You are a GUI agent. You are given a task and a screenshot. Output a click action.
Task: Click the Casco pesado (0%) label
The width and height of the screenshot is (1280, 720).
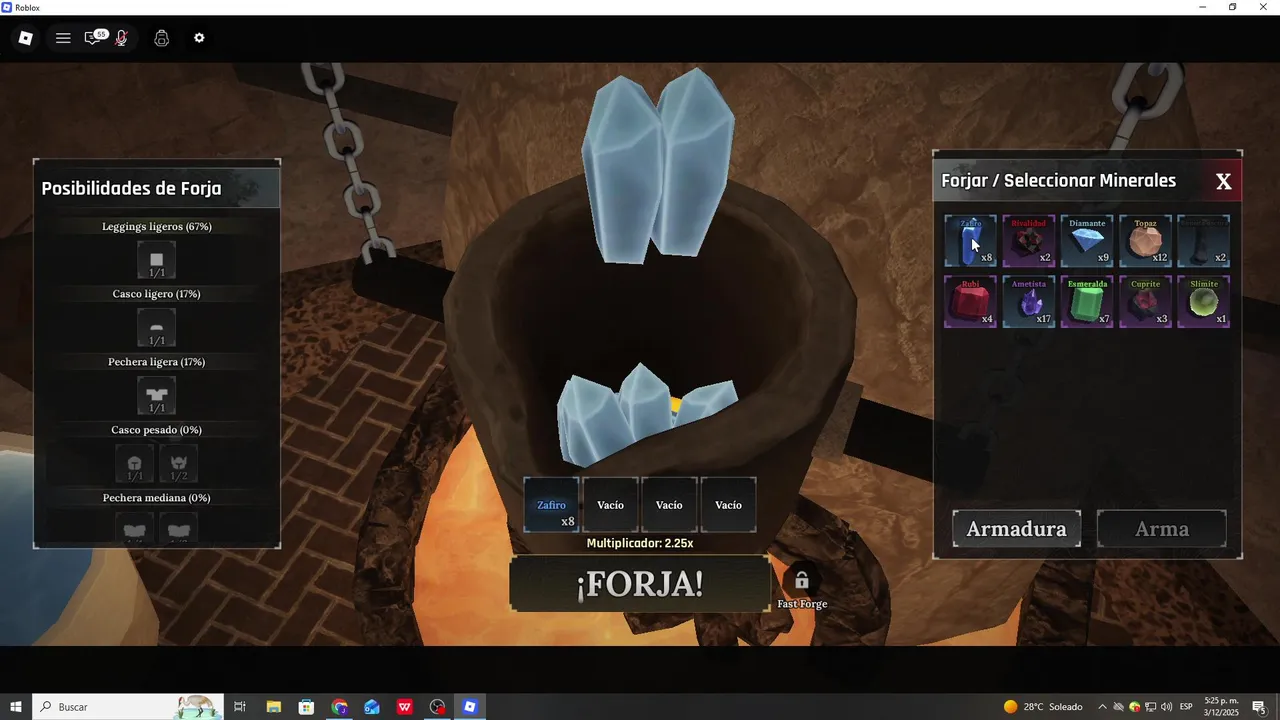pyautogui.click(x=157, y=430)
